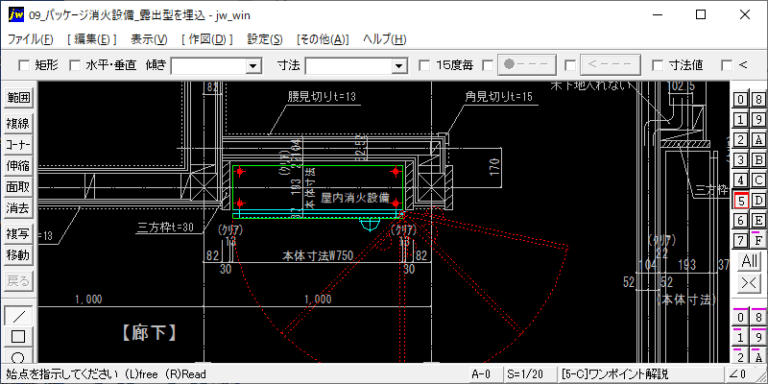The image size is (768, 384).
Task: Click the 複線 button
Action: point(18,123)
